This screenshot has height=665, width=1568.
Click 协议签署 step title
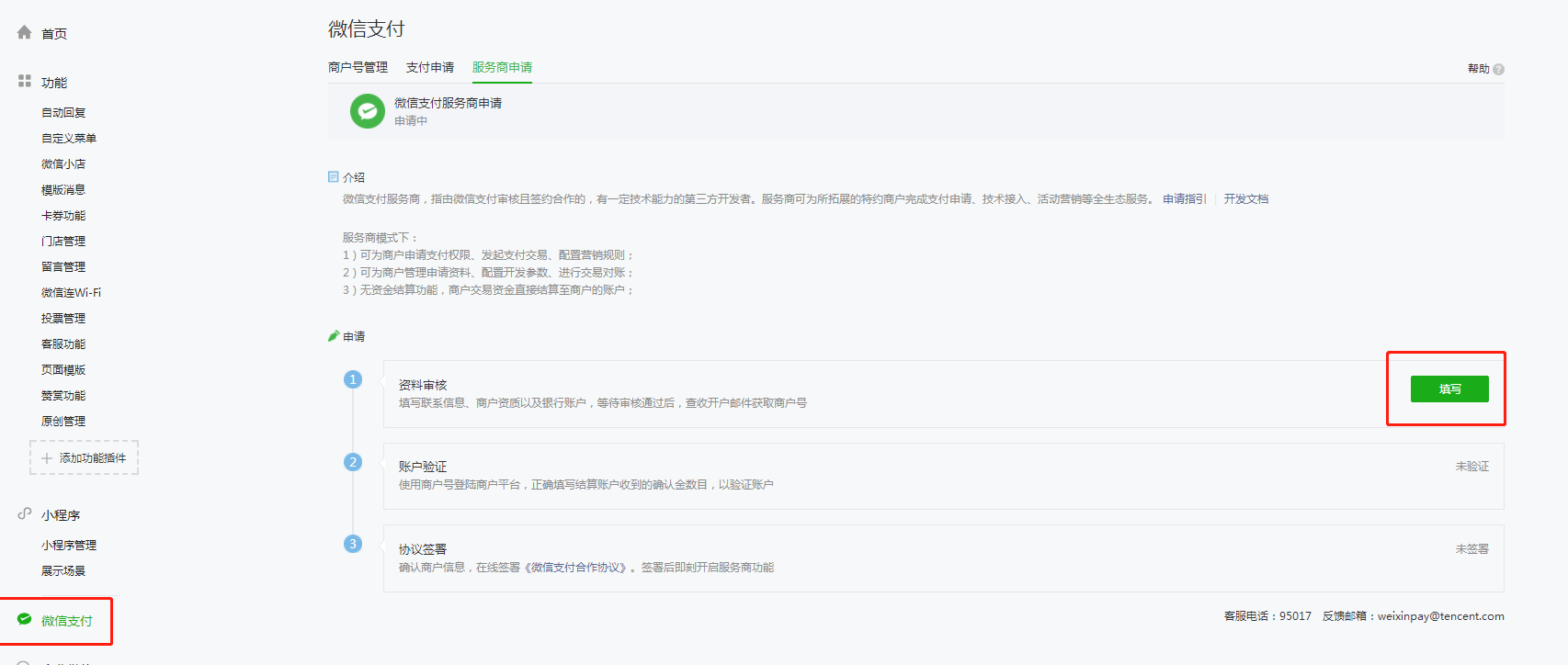click(423, 549)
